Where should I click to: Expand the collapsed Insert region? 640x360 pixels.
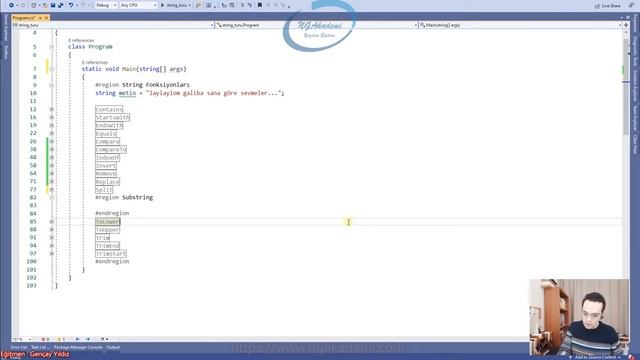coord(52,166)
